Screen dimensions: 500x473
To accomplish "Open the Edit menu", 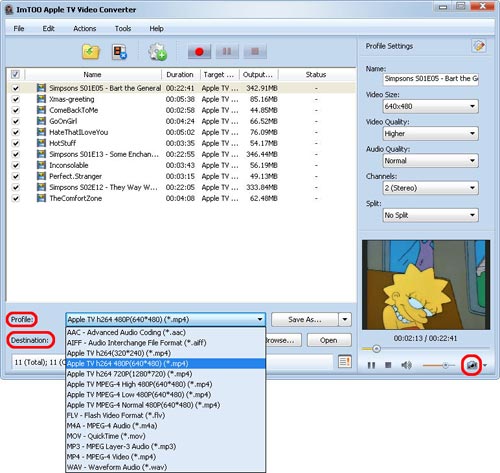I will [48, 28].
